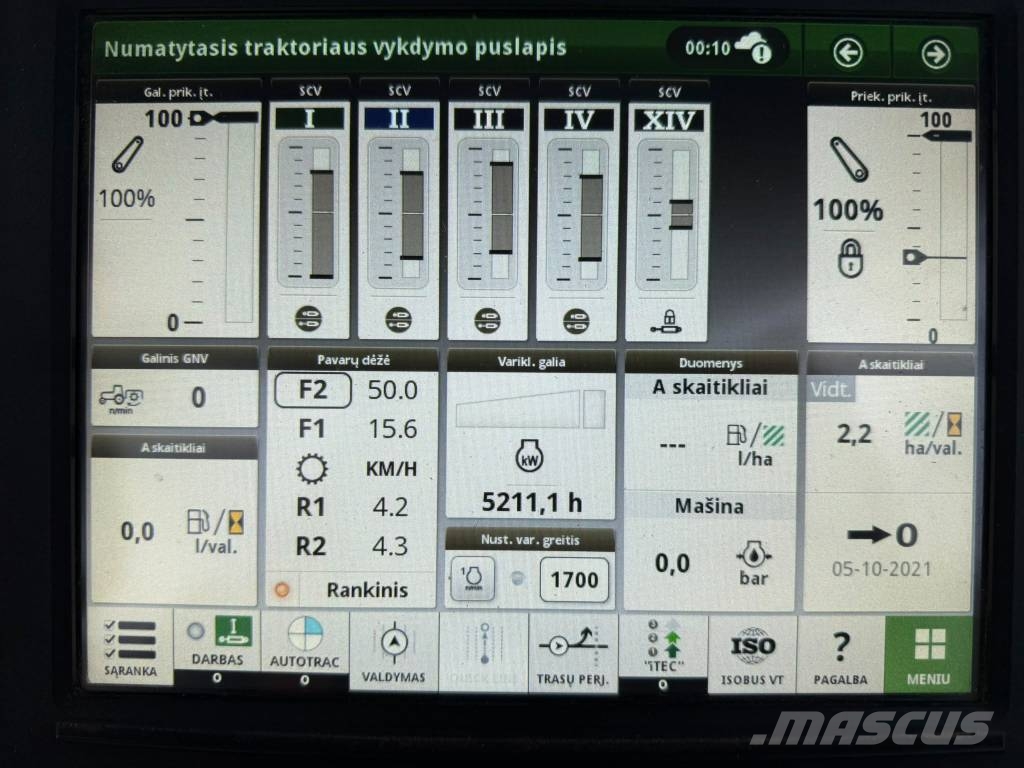
Task: Reset the A counters arrow-zero
Action: pos(883,536)
